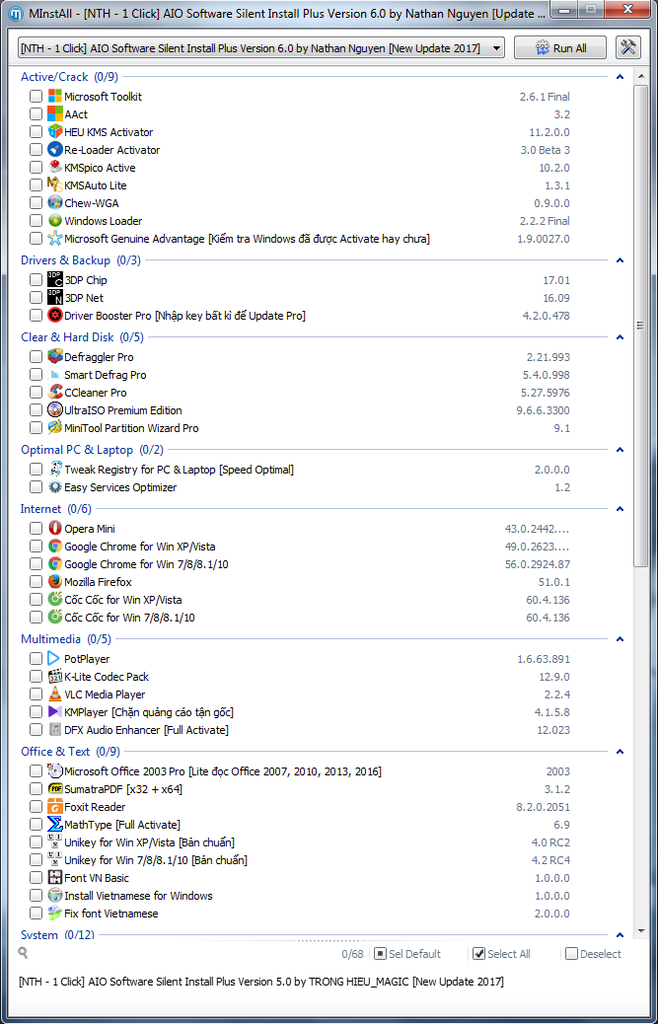Click the 56.0.2924.87 version value
The height and width of the screenshot is (1024, 658).
click(539, 564)
